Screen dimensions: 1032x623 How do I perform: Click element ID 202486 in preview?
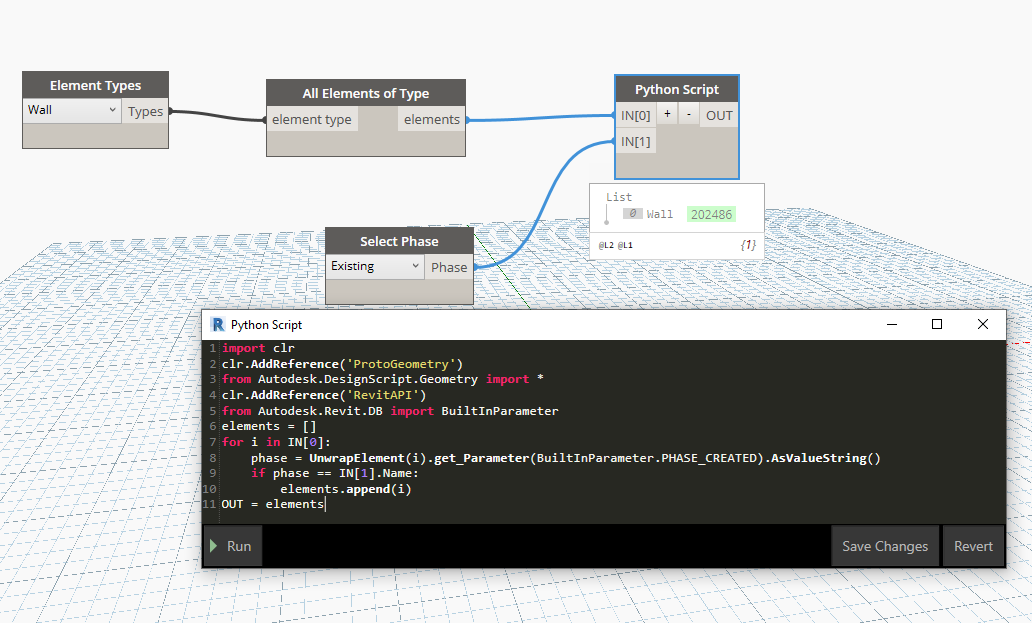coord(711,214)
